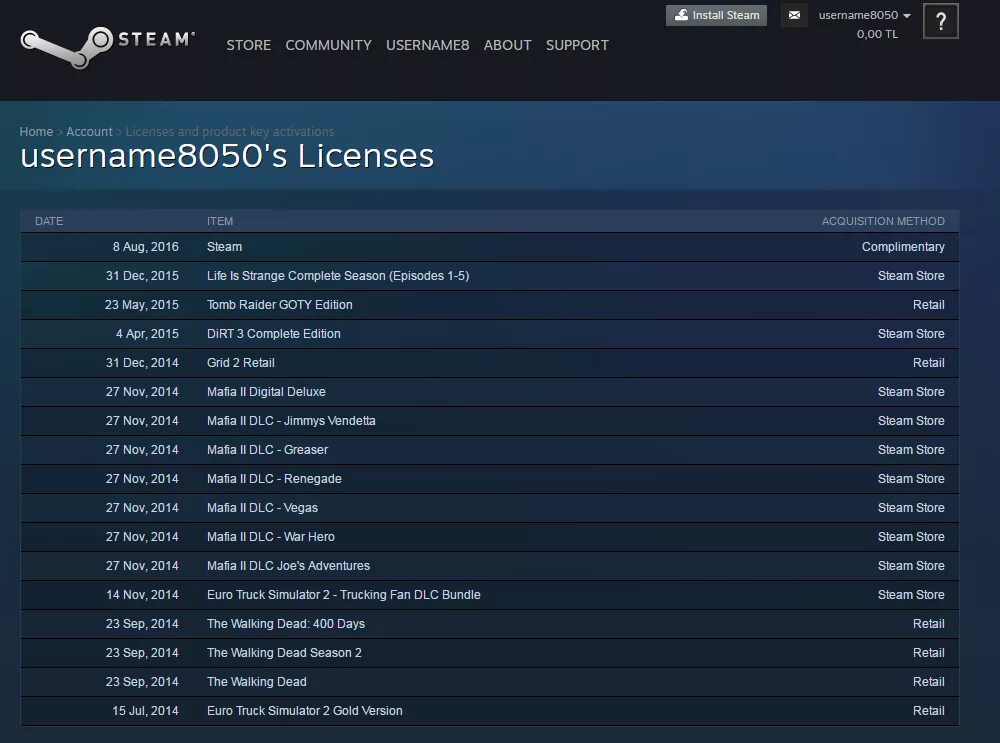The width and height of the screenshot is (1000, 743).
Task: Click the Home breadcrumb link
Action: pyautogui.click(x=36, y=131)
